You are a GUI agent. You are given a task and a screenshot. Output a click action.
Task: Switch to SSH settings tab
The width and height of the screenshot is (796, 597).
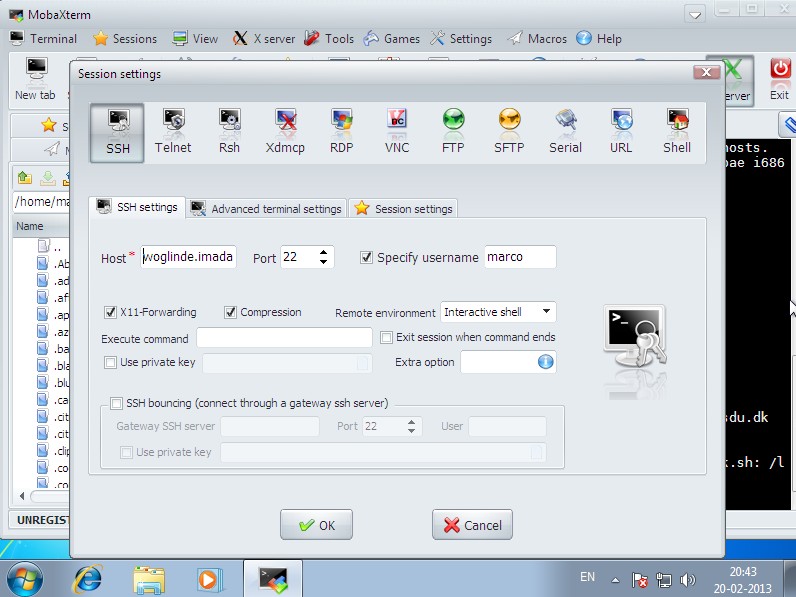(137, 207)
